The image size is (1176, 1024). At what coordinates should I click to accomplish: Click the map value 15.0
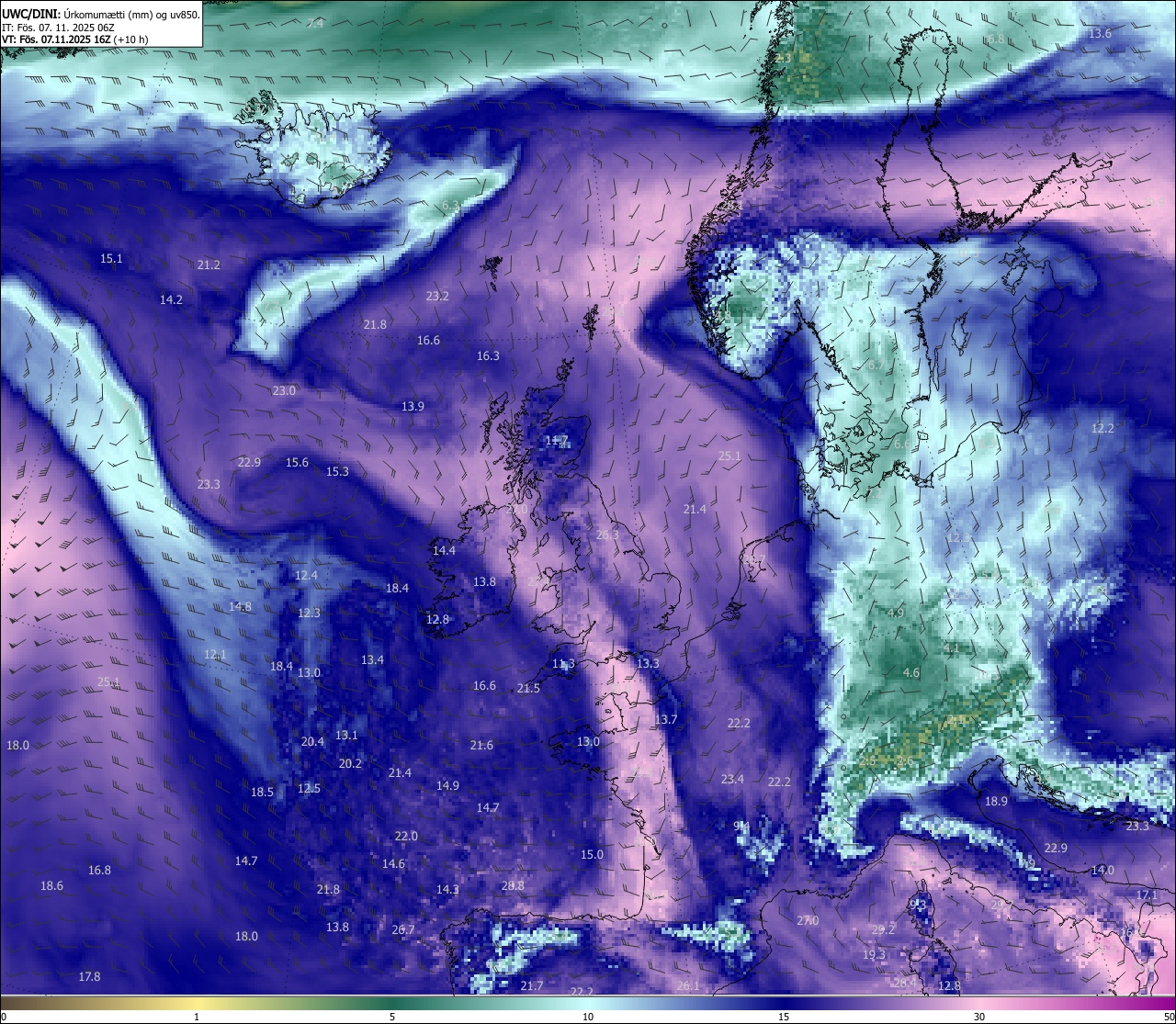(592, 855)
